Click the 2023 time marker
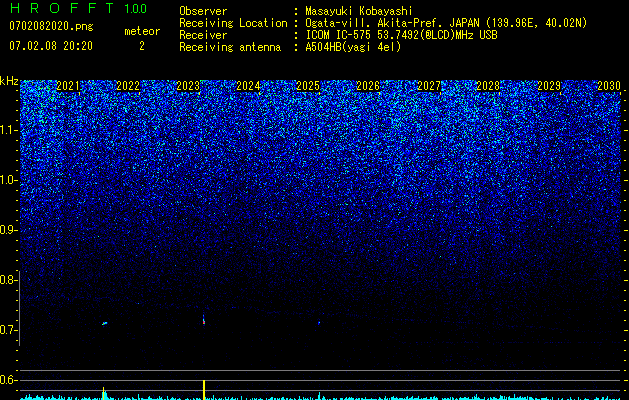629x400 pixels. pyautogui.click(x=188, y=86)
